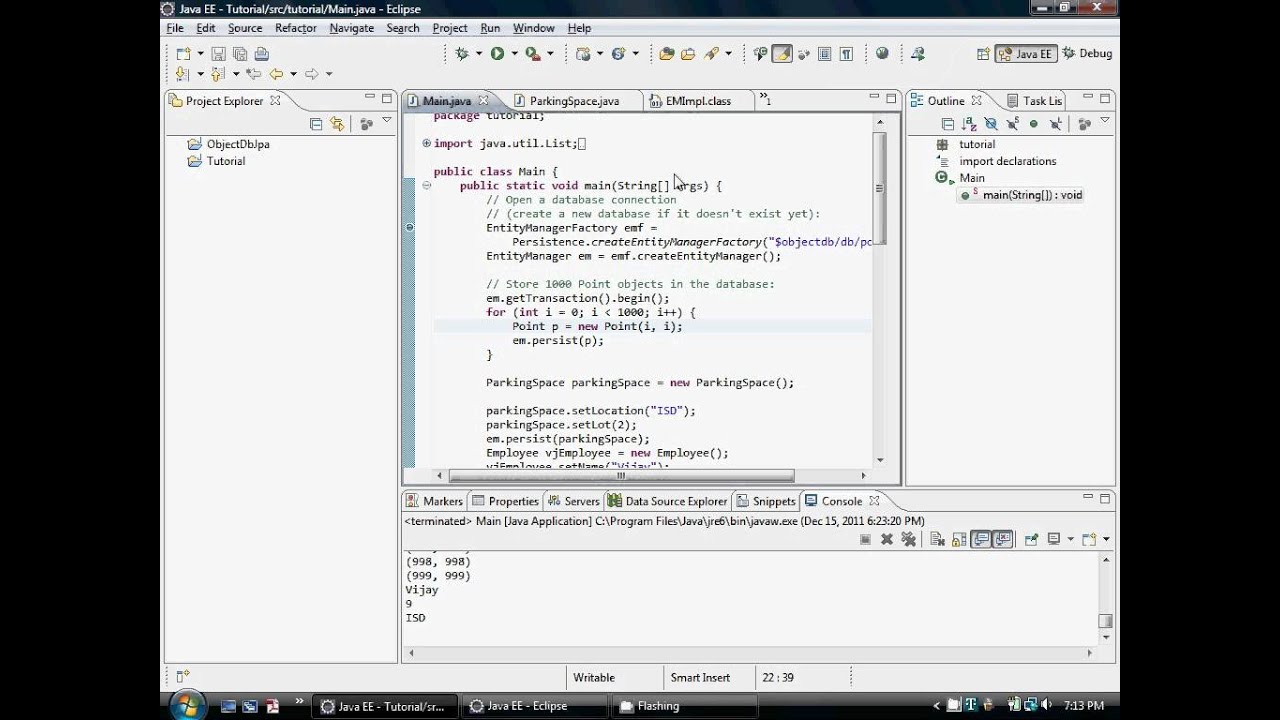Toggle Show Whitespace Characters pilcrow icon
Viewport: 1280px width, 720px height.
click(846, 54)
